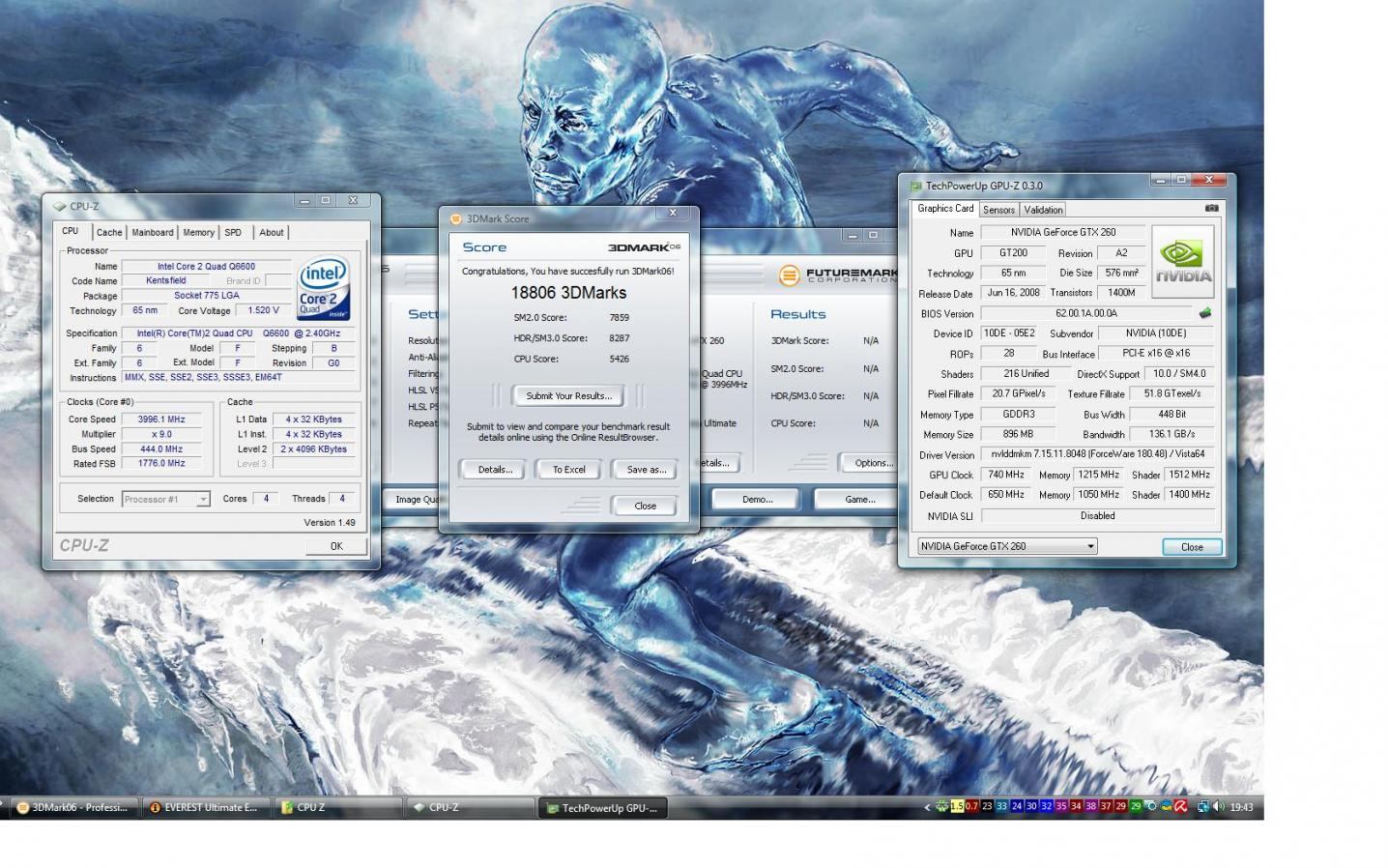1388x868 pixels.
Task: Expand hidden system tray icons chevron
Action: (927, 807)
